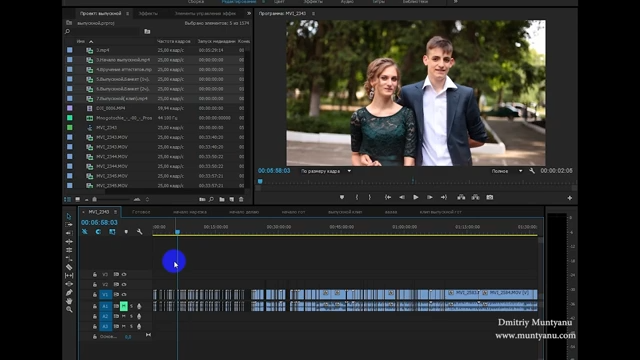Viewport: 640px width, 360px height.
Task: Click Find magnifier at Project panel bottom
Action: 211,199
